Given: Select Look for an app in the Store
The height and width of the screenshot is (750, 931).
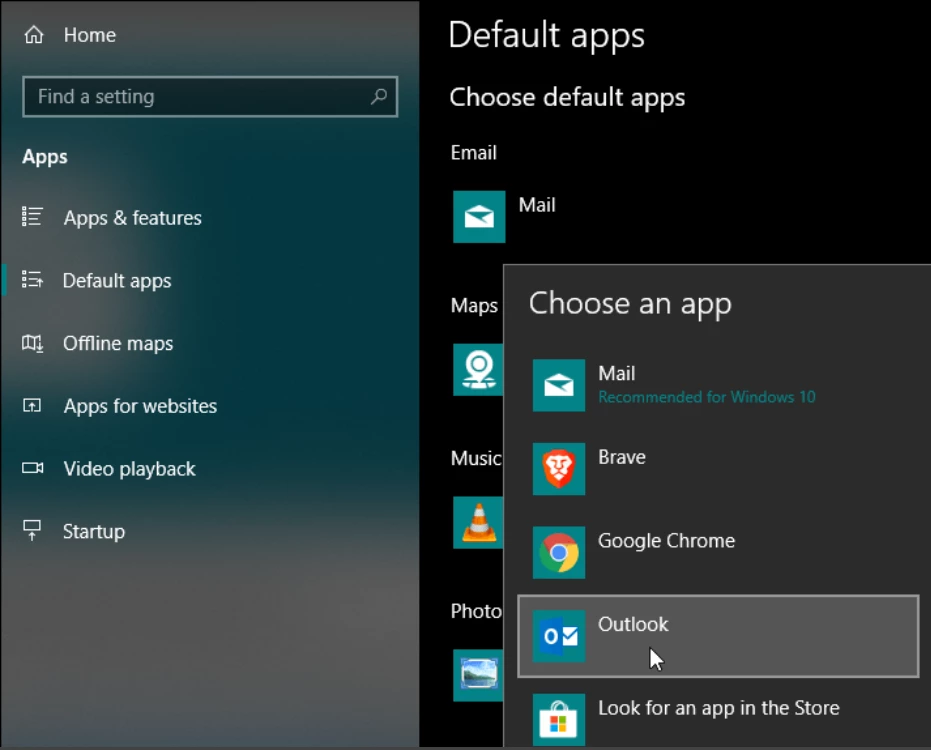Looking at the screenshot, I should coord(718,715).
